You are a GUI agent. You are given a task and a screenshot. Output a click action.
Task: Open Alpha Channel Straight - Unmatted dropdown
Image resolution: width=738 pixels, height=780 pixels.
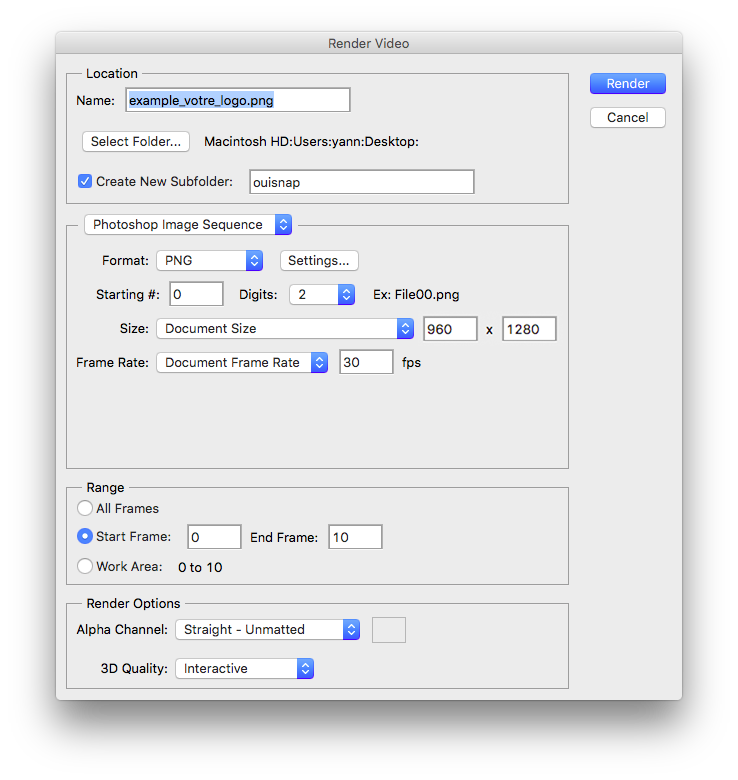pyautogui.click(x=267, y=629)
